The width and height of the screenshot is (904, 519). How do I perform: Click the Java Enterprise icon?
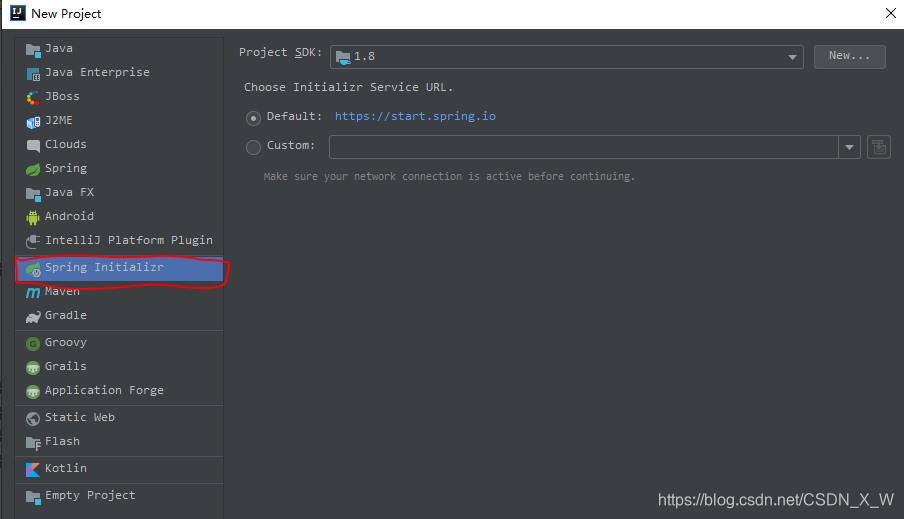33,74
